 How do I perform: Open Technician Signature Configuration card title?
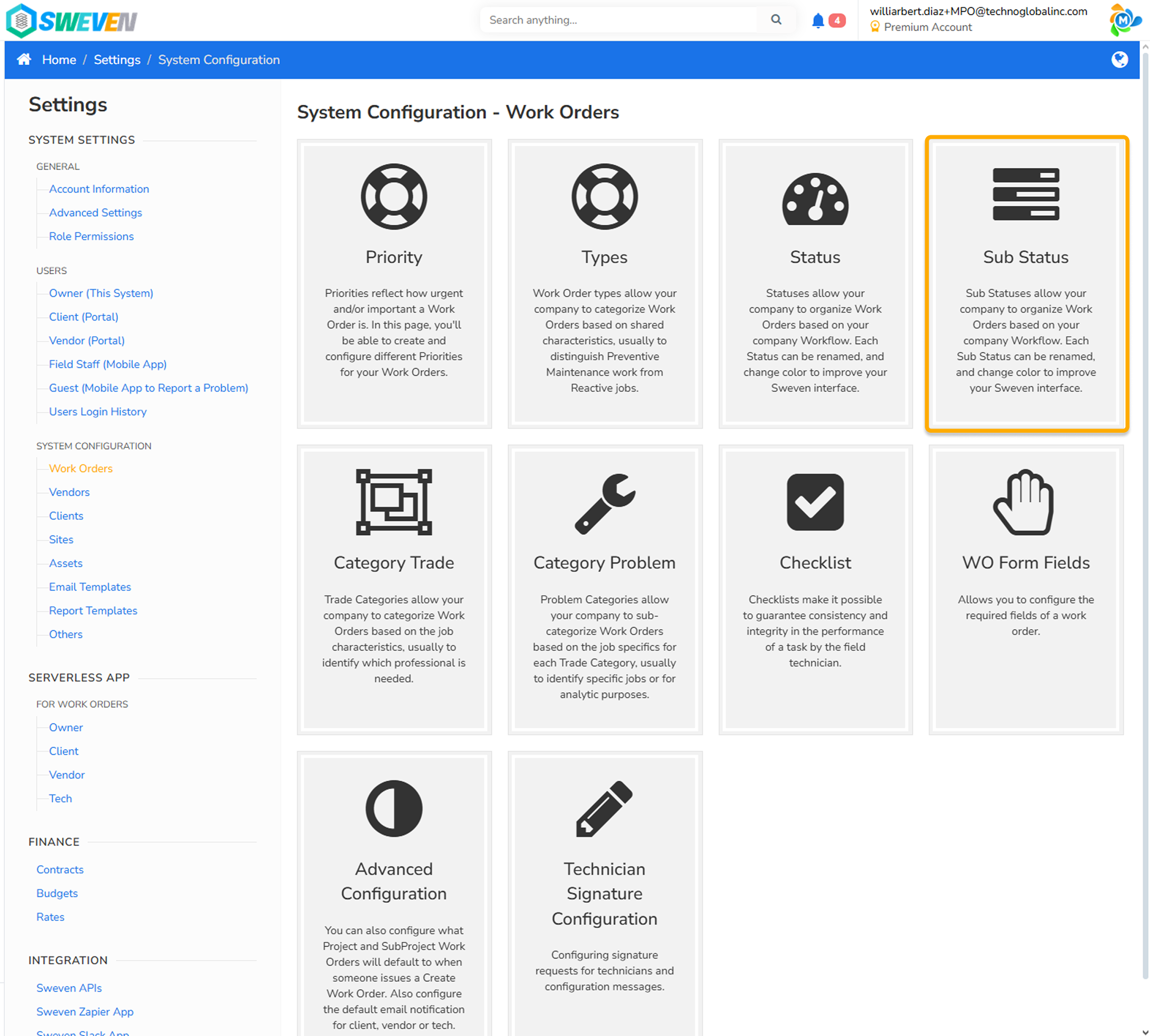[604, 894]
